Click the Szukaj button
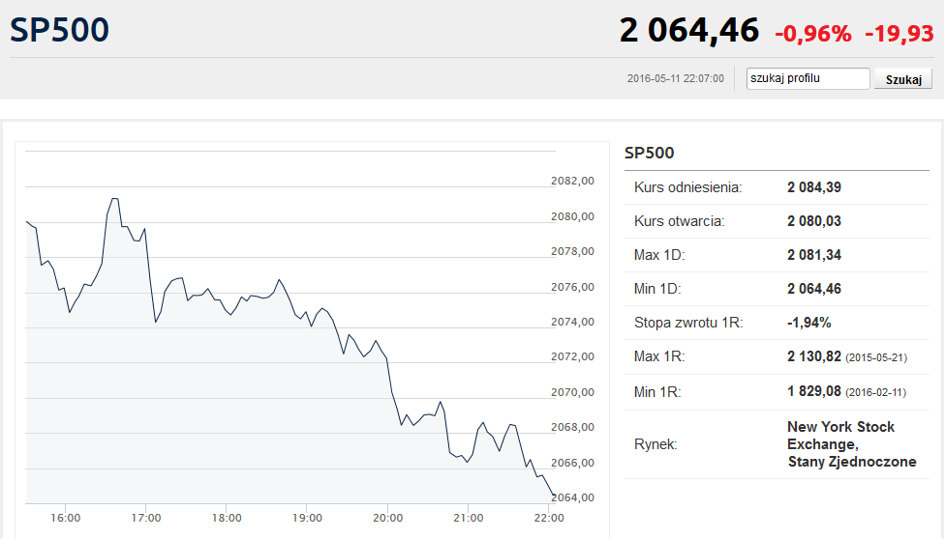Viewport: 945px width, 539px height. coord(903,79)
